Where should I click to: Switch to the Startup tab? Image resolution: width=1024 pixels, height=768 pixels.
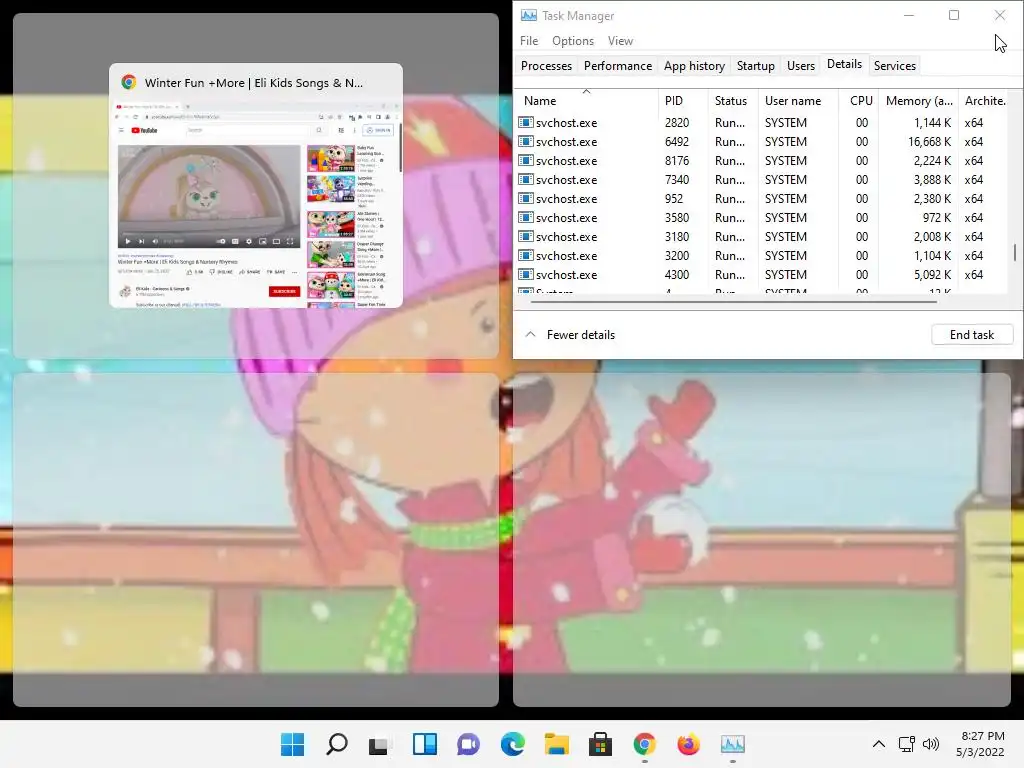pyautogui.click(x=756, y=65)
